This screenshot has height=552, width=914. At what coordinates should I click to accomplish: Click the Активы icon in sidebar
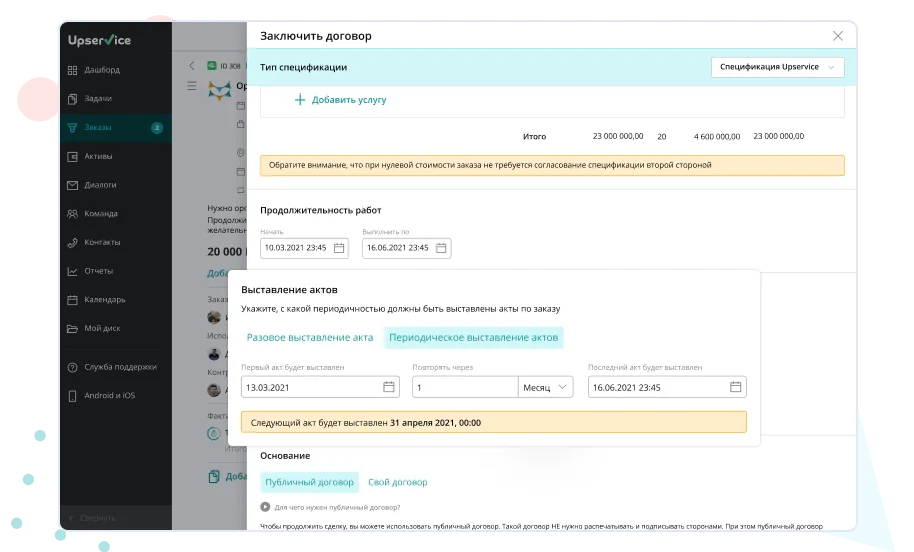click(72, 156)
